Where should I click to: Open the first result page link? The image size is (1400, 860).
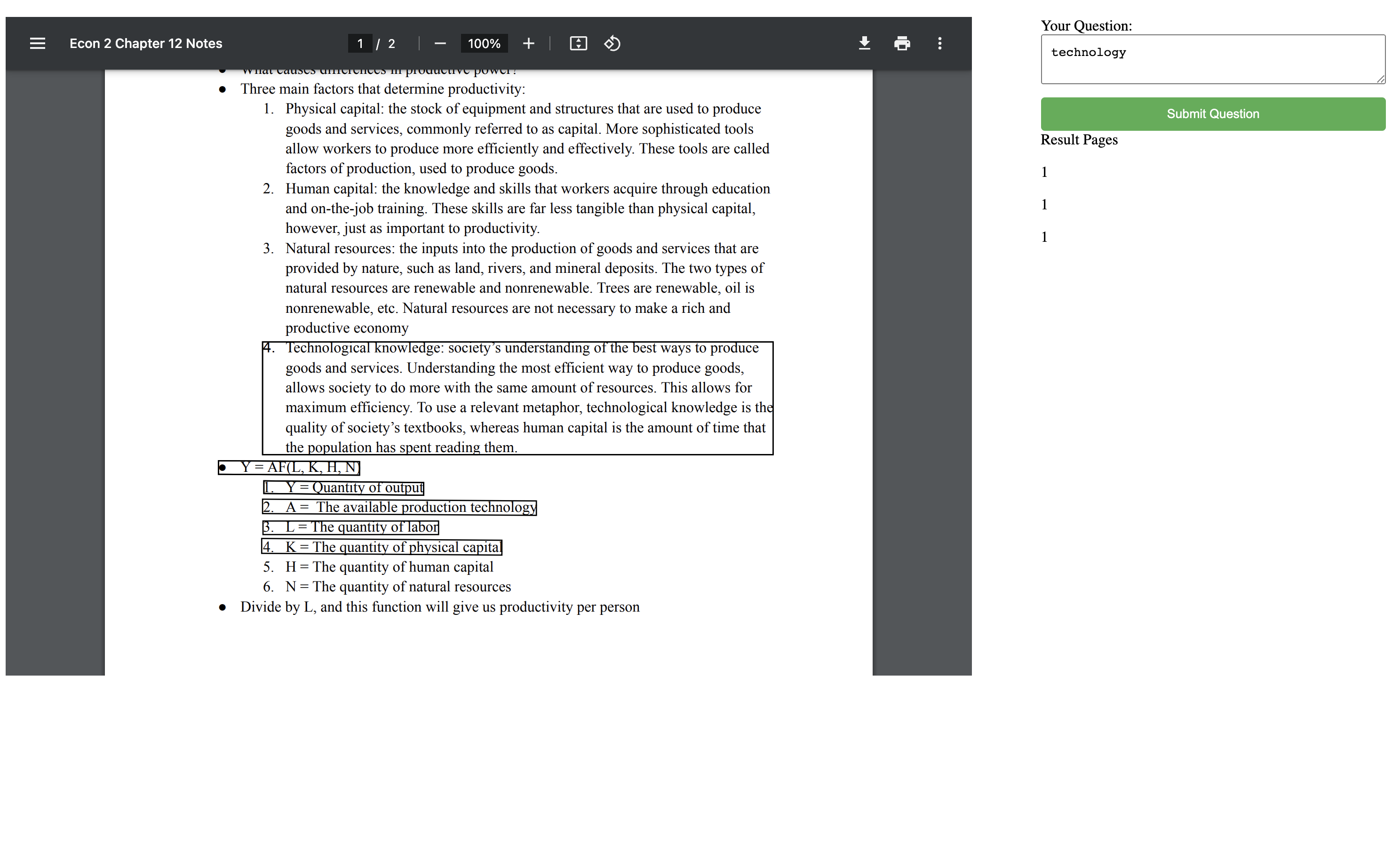click(x=1044, y=172)
